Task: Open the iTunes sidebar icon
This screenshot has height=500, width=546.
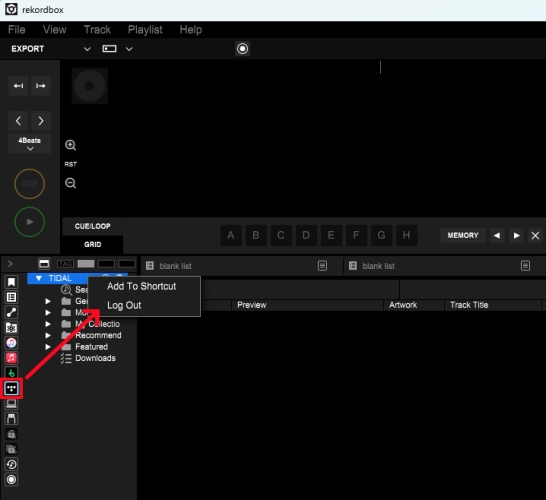Action: pyautogui.click(x=11, y=343)
